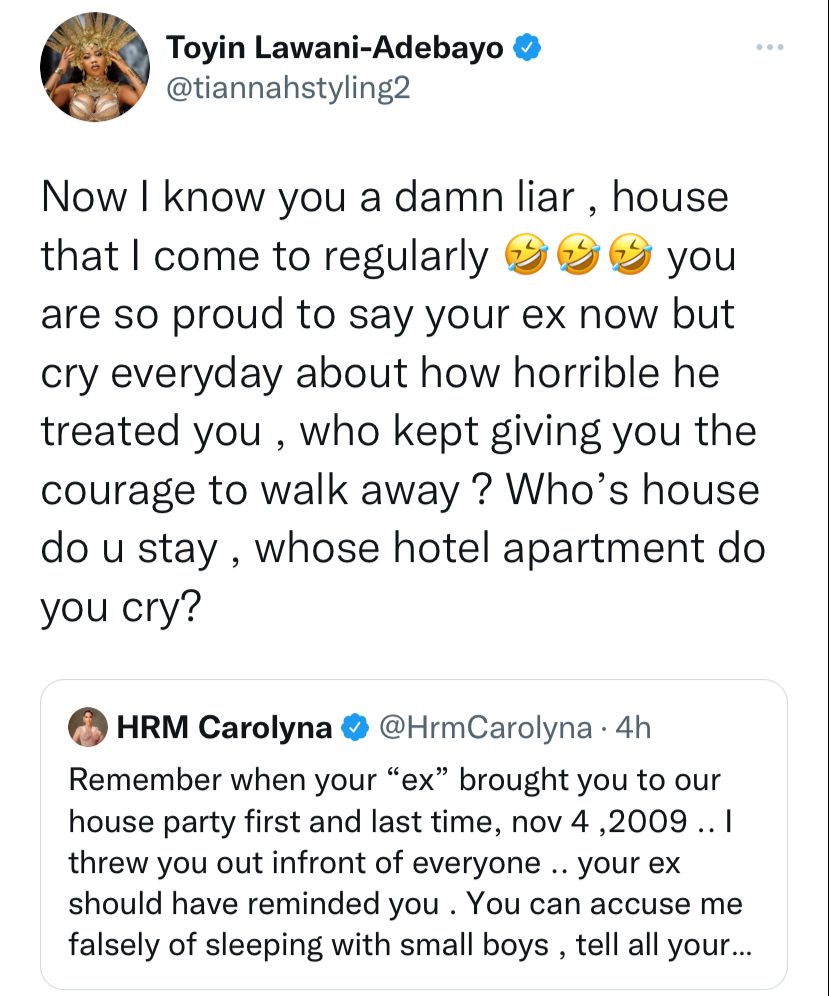The image size is (829, 996).
Task: Click the middle laughing emoji
Action: click(578, 254)
